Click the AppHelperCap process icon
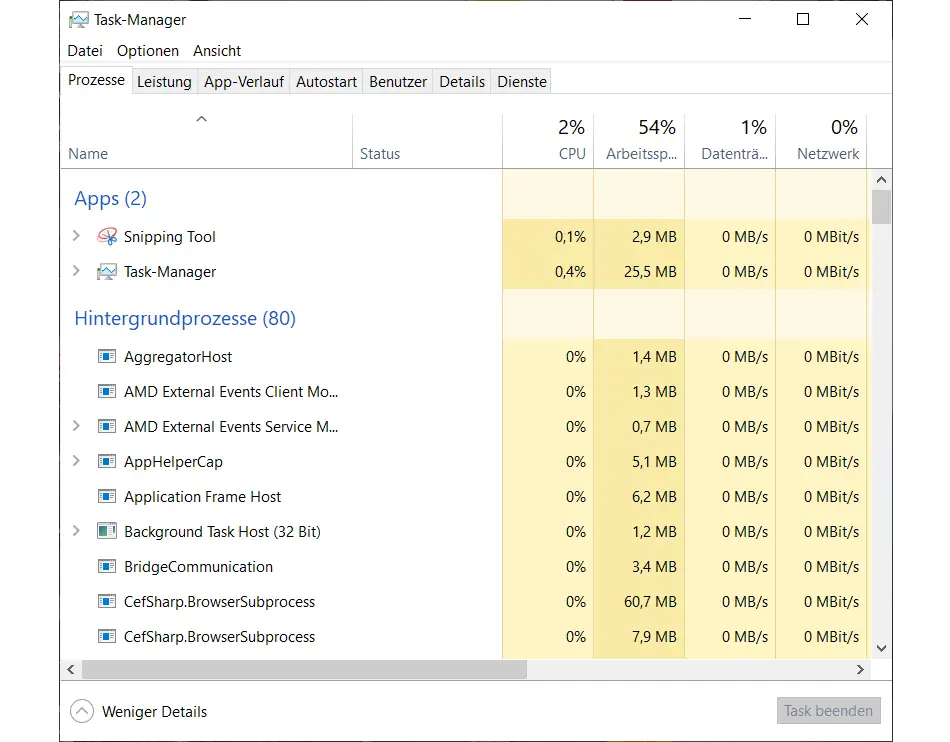 (x=107, y=462)
